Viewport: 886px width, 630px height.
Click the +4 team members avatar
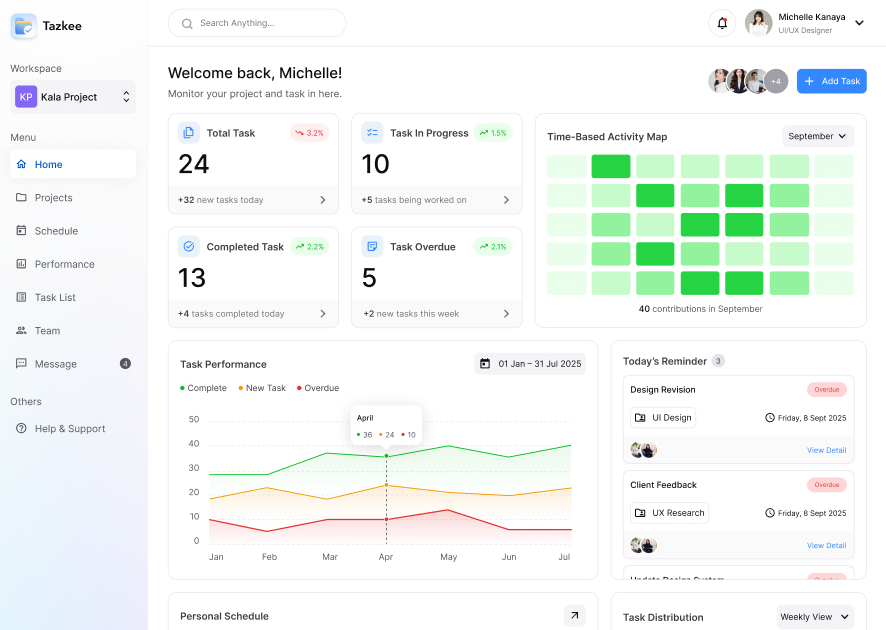coord(776,81)
